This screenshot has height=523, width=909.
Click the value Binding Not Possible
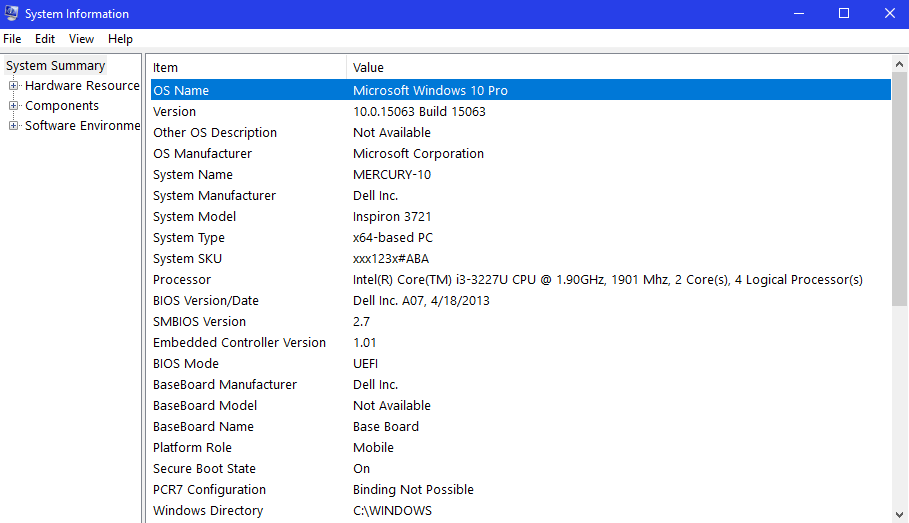pos(413,489)
